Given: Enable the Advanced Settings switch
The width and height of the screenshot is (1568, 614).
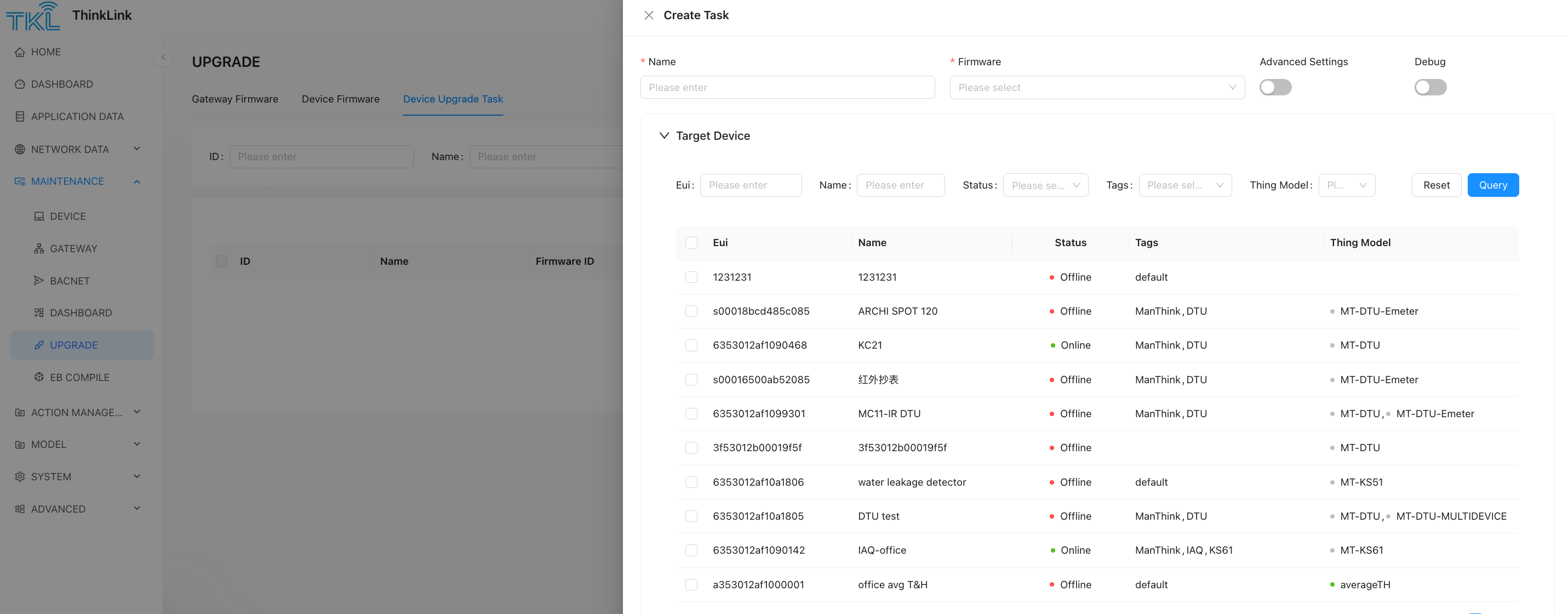Looking at the screenshot, I should tap(1275, 88).
